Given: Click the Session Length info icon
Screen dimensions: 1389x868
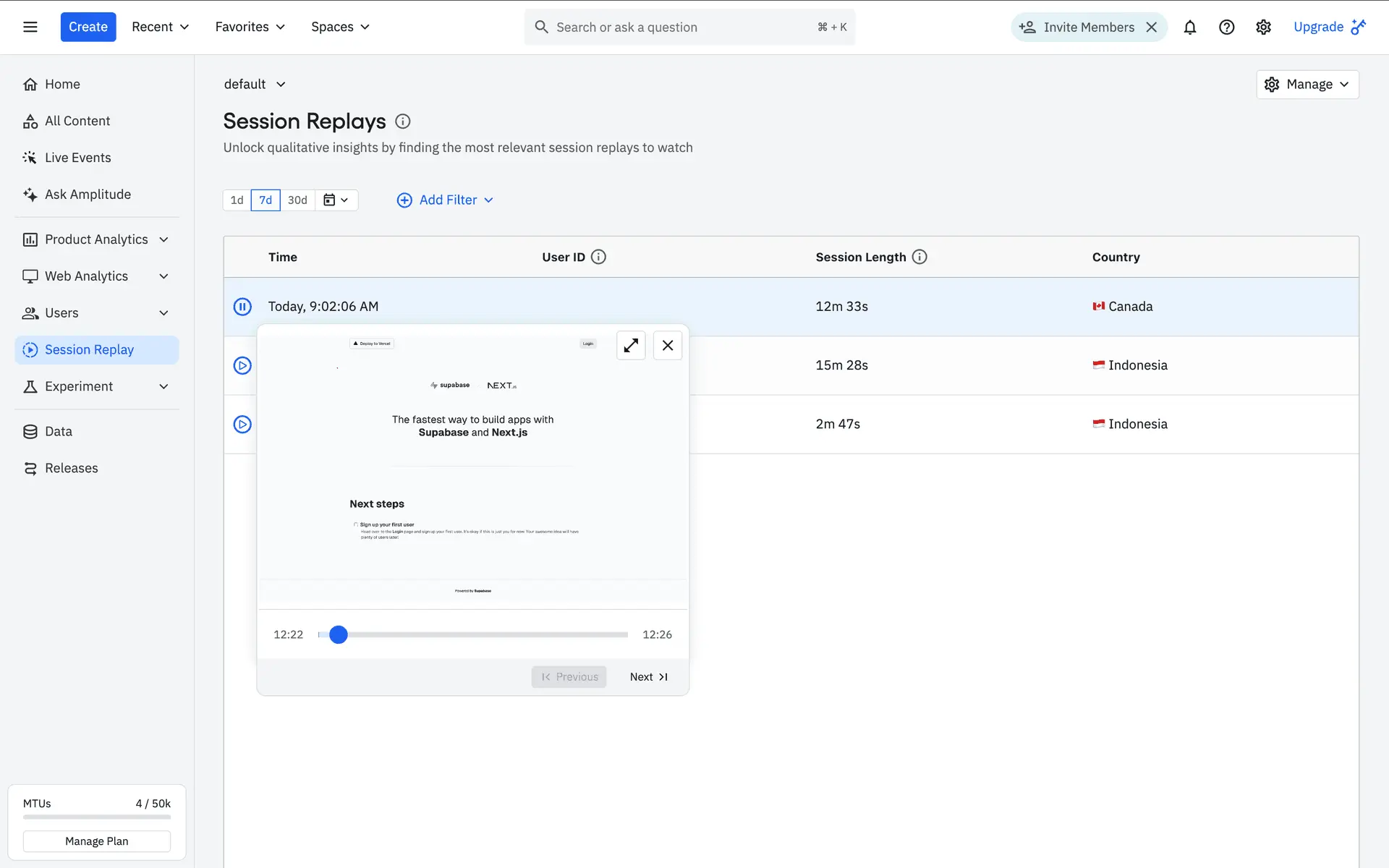Looking at the screenshot, I should (x=919, y=257).
